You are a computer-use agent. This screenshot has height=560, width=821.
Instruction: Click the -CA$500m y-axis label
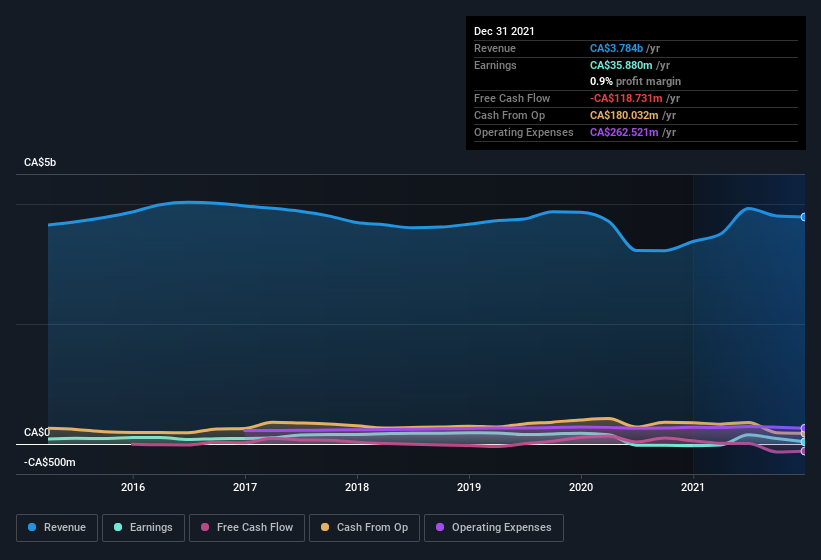(50, 463)
